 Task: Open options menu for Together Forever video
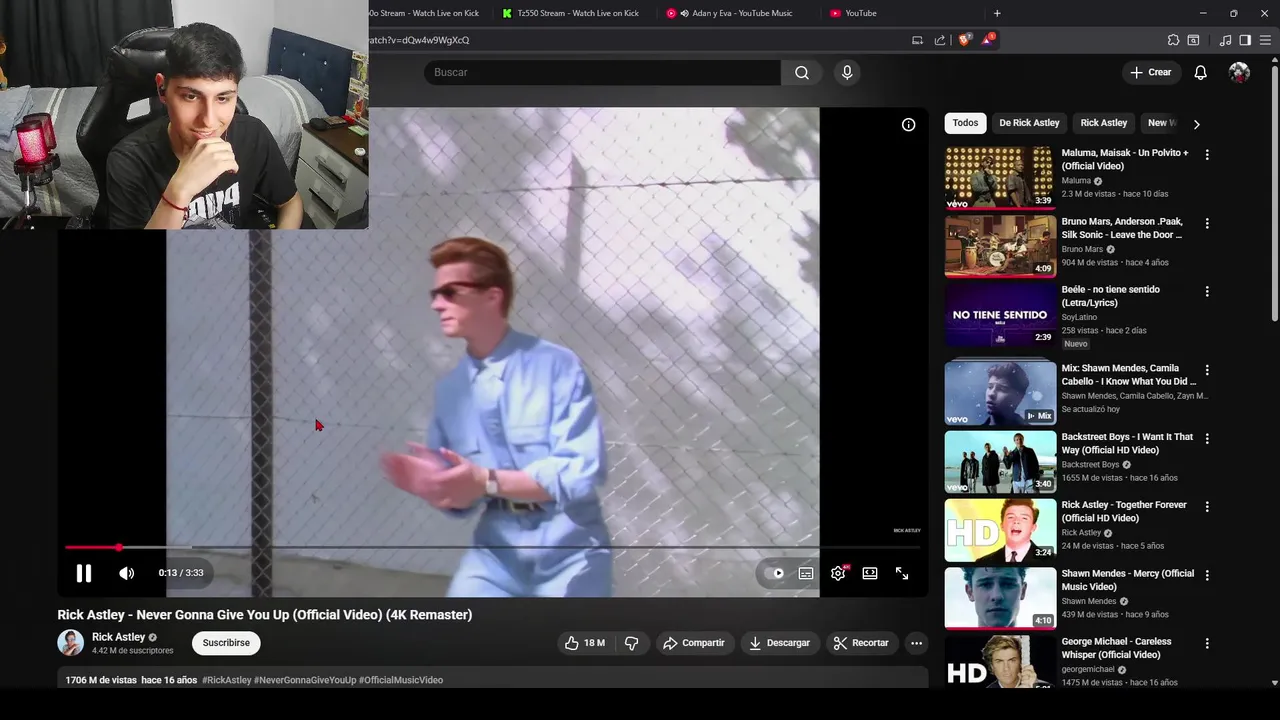(1207, 506)
